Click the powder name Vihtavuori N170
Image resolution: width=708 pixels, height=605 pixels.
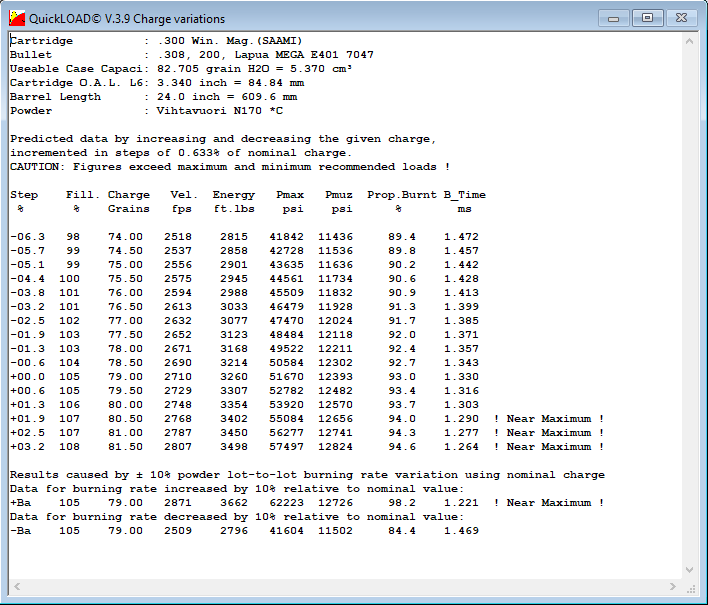tap(209, 111)
